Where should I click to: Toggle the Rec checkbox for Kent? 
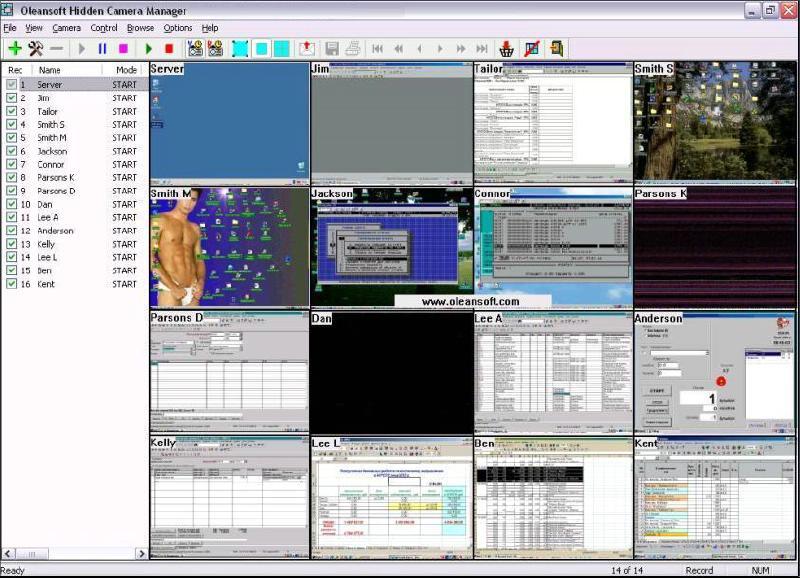[x=11, y=284]
